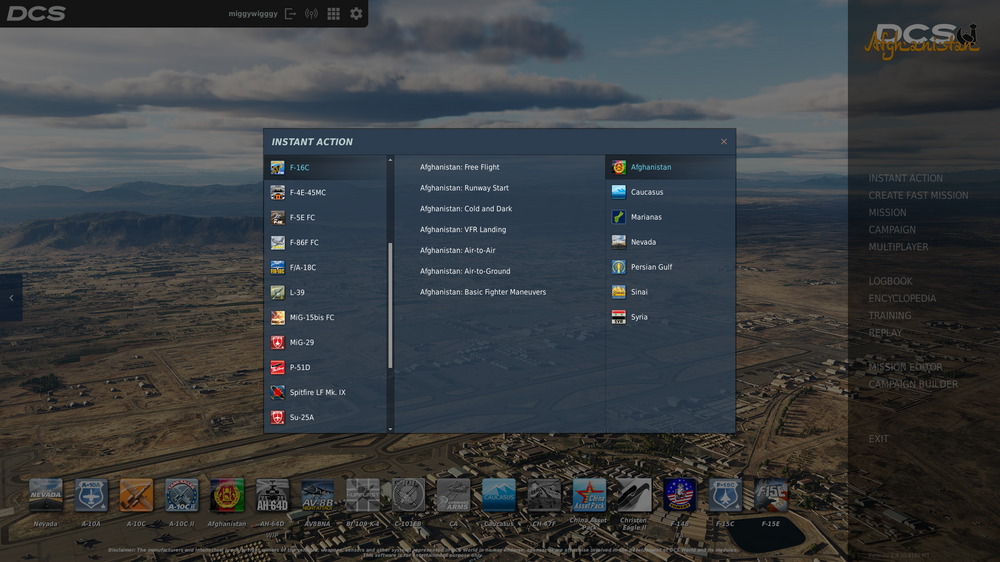Viewport: 1000px width, 562px height.
Task: Click EXIT in main menu
Action: 878,440
